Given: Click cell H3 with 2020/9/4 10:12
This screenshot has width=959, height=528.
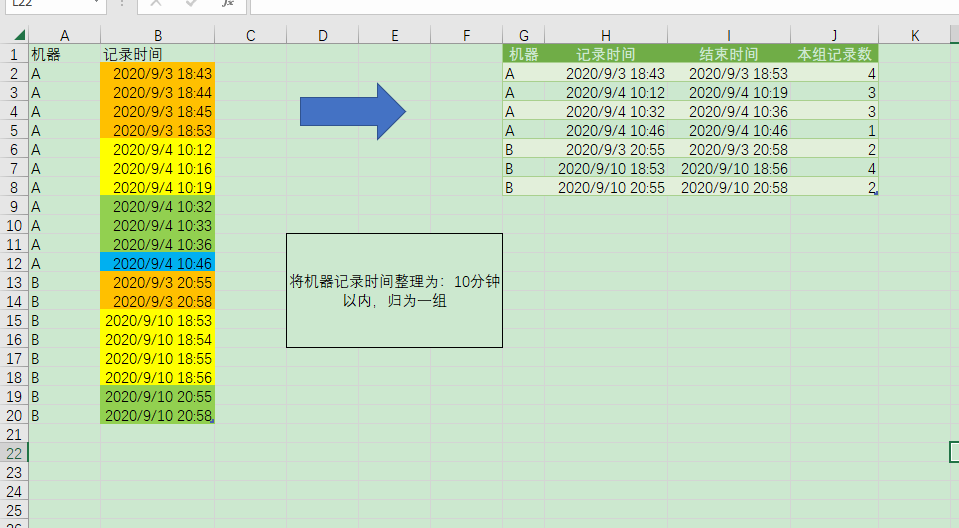Looking at the screenshot, I should coord(605,92).
